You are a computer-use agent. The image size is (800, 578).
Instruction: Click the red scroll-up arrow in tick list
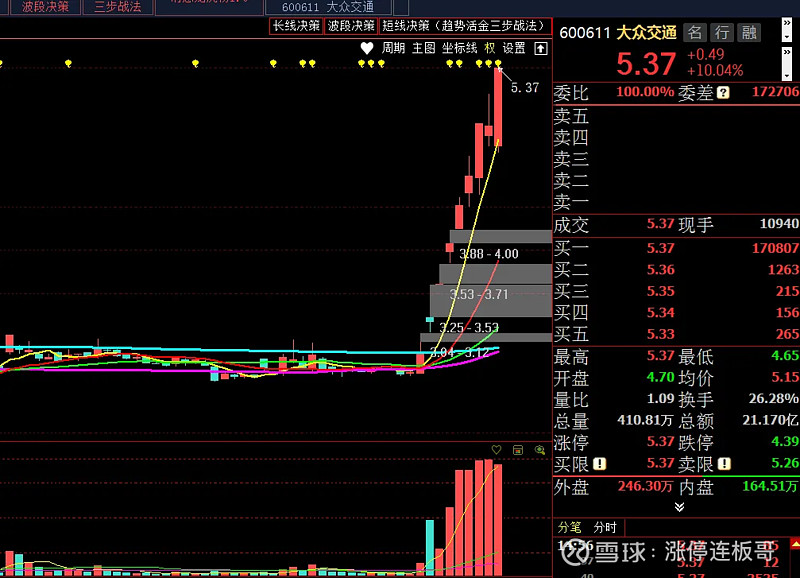795,544
